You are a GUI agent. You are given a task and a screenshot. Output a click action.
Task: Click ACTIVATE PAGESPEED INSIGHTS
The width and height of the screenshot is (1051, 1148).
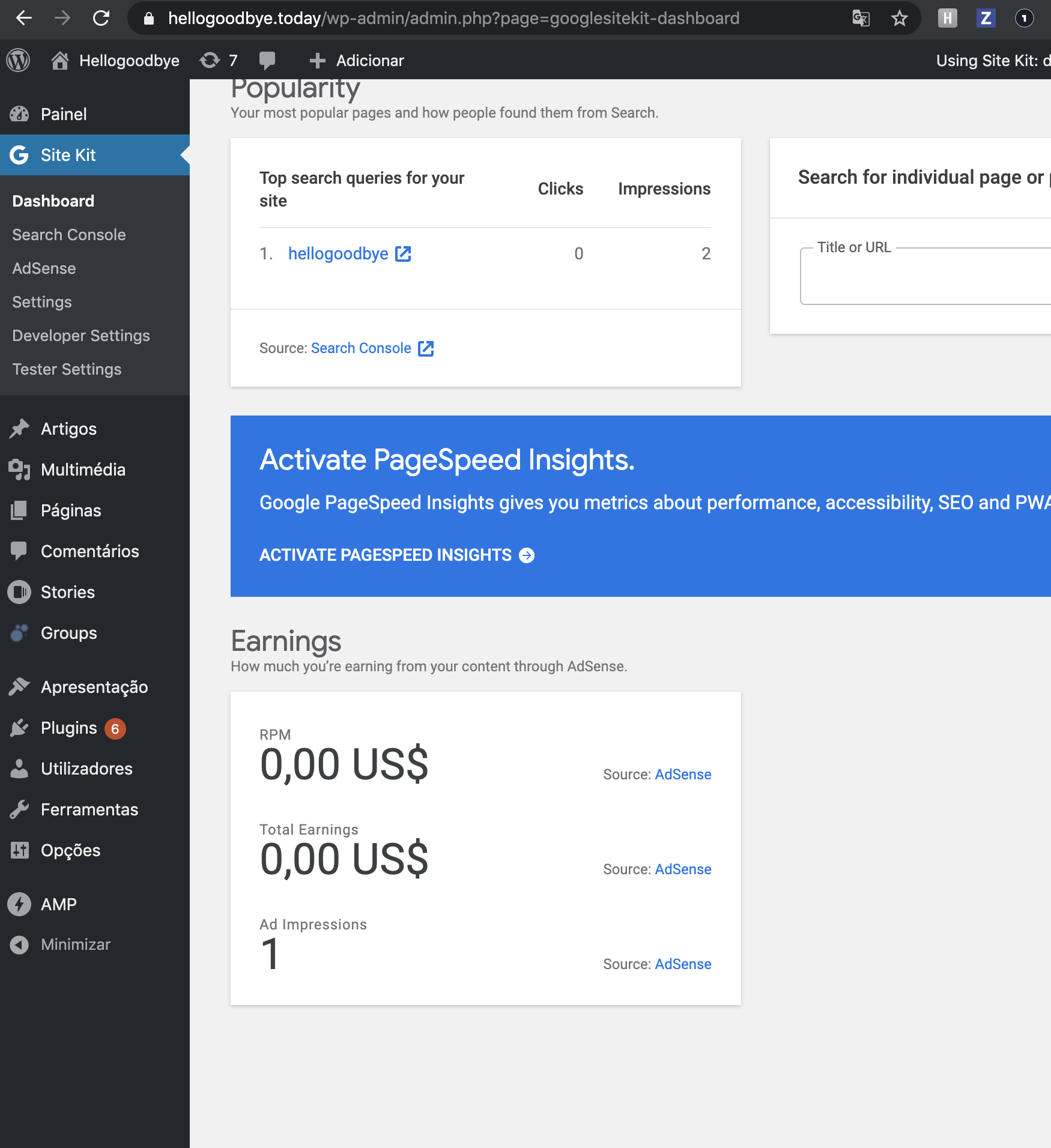(x=386, y=555)
